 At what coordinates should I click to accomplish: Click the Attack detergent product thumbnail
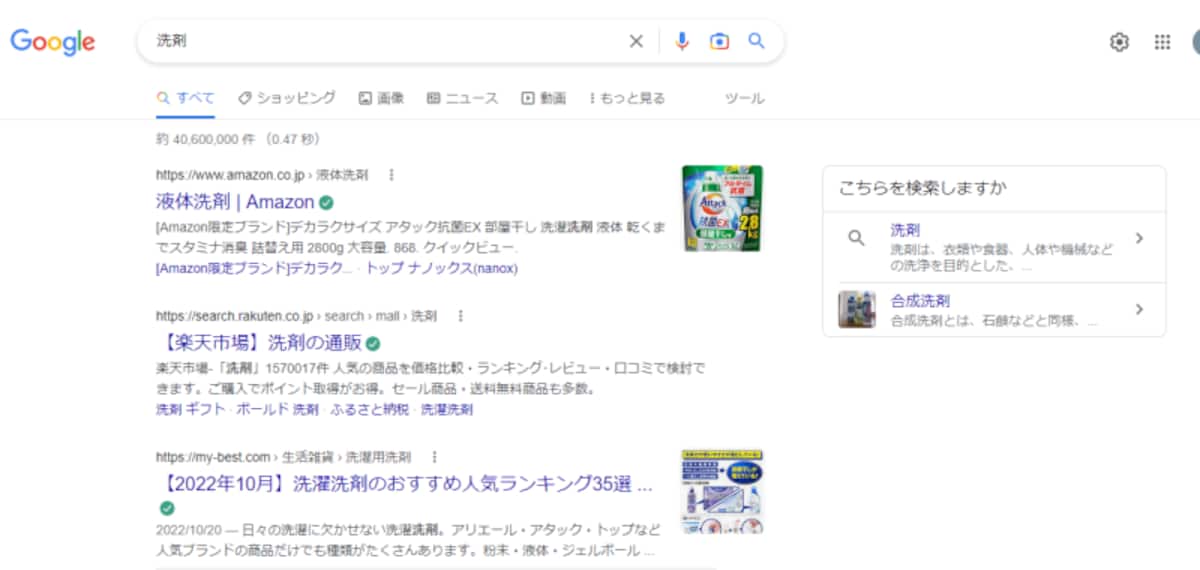(722, 208)
